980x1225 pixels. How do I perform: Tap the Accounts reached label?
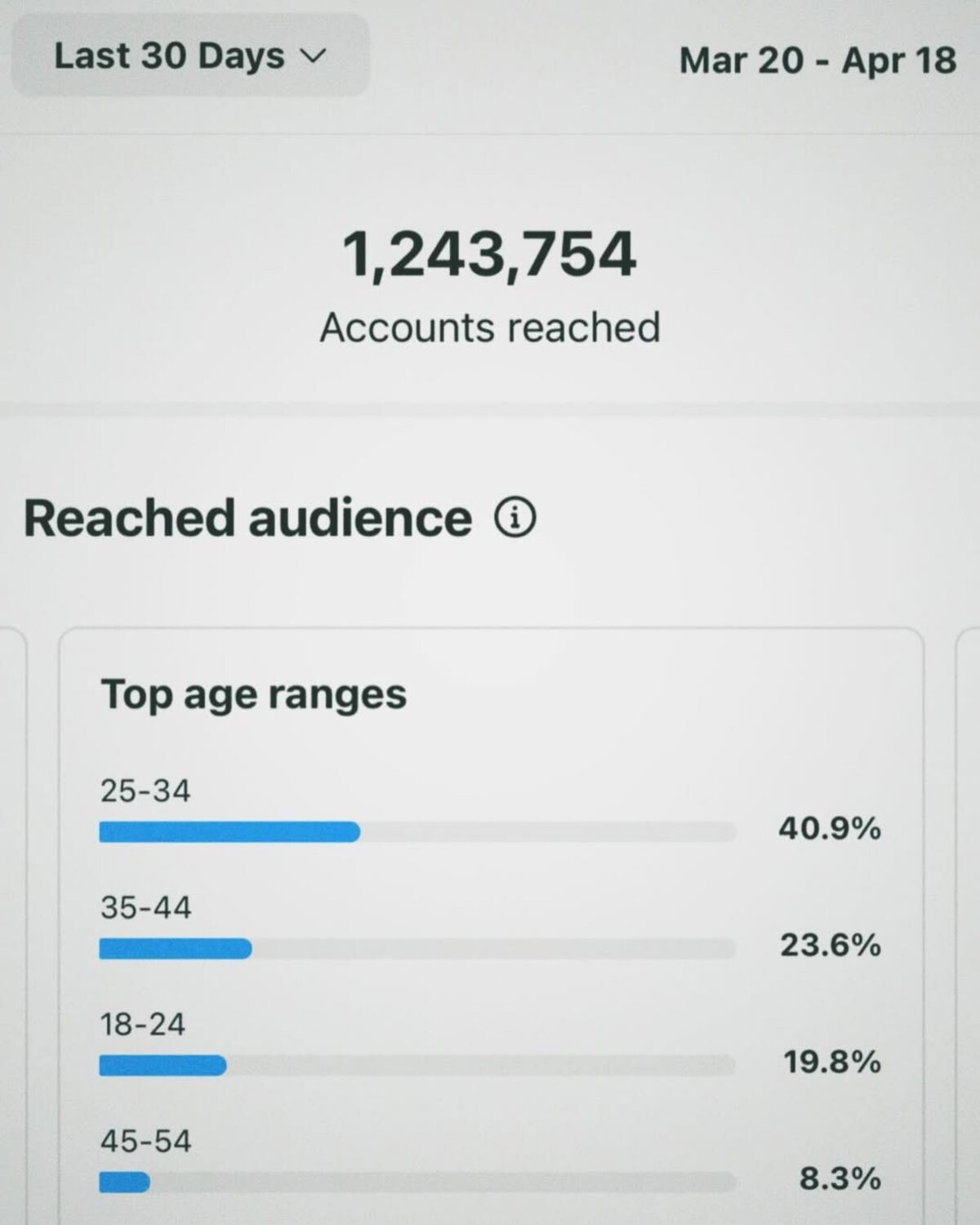[490, 328]
